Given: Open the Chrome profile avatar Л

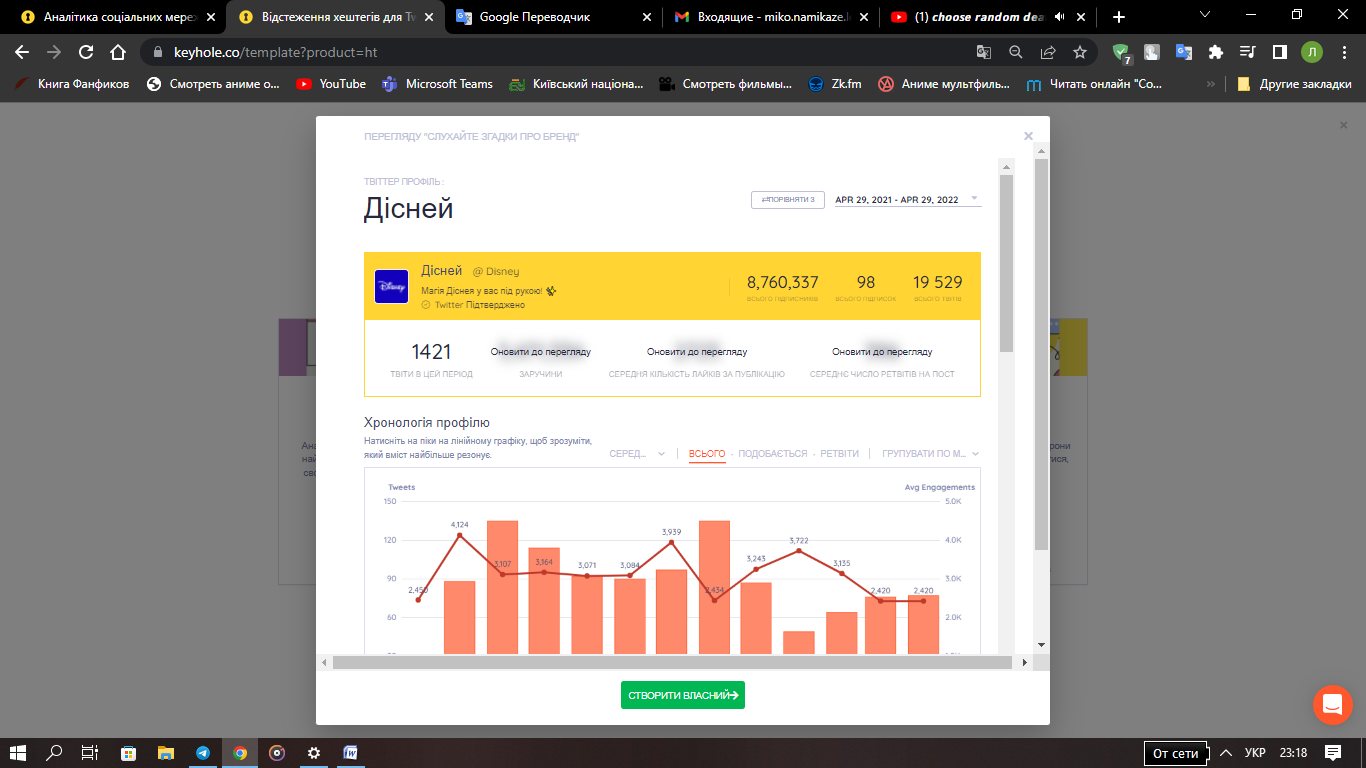Looking at the screenshot, I should (x=1311, y=52).
